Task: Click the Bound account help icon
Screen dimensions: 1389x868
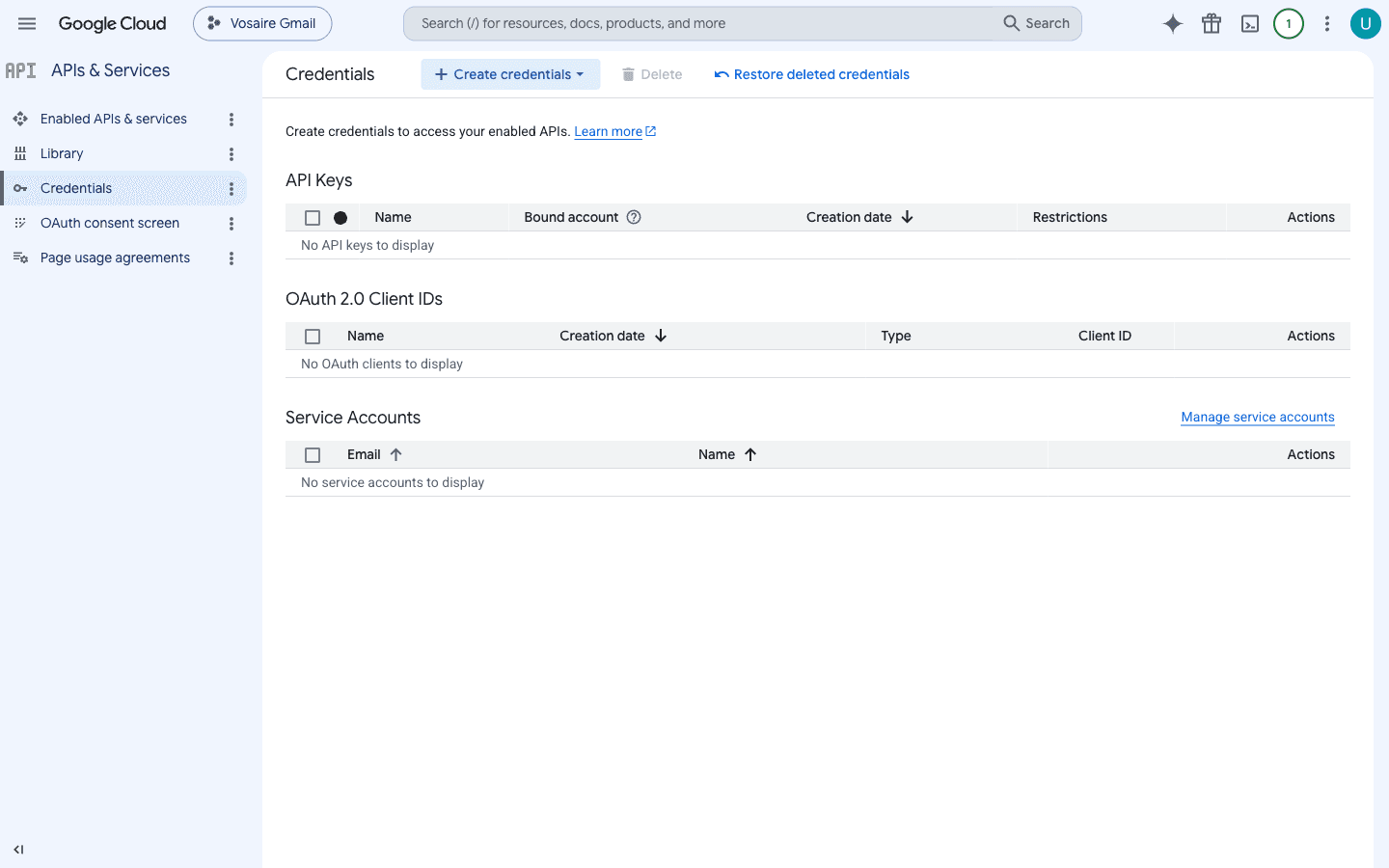Action: [x=634, y=217]
